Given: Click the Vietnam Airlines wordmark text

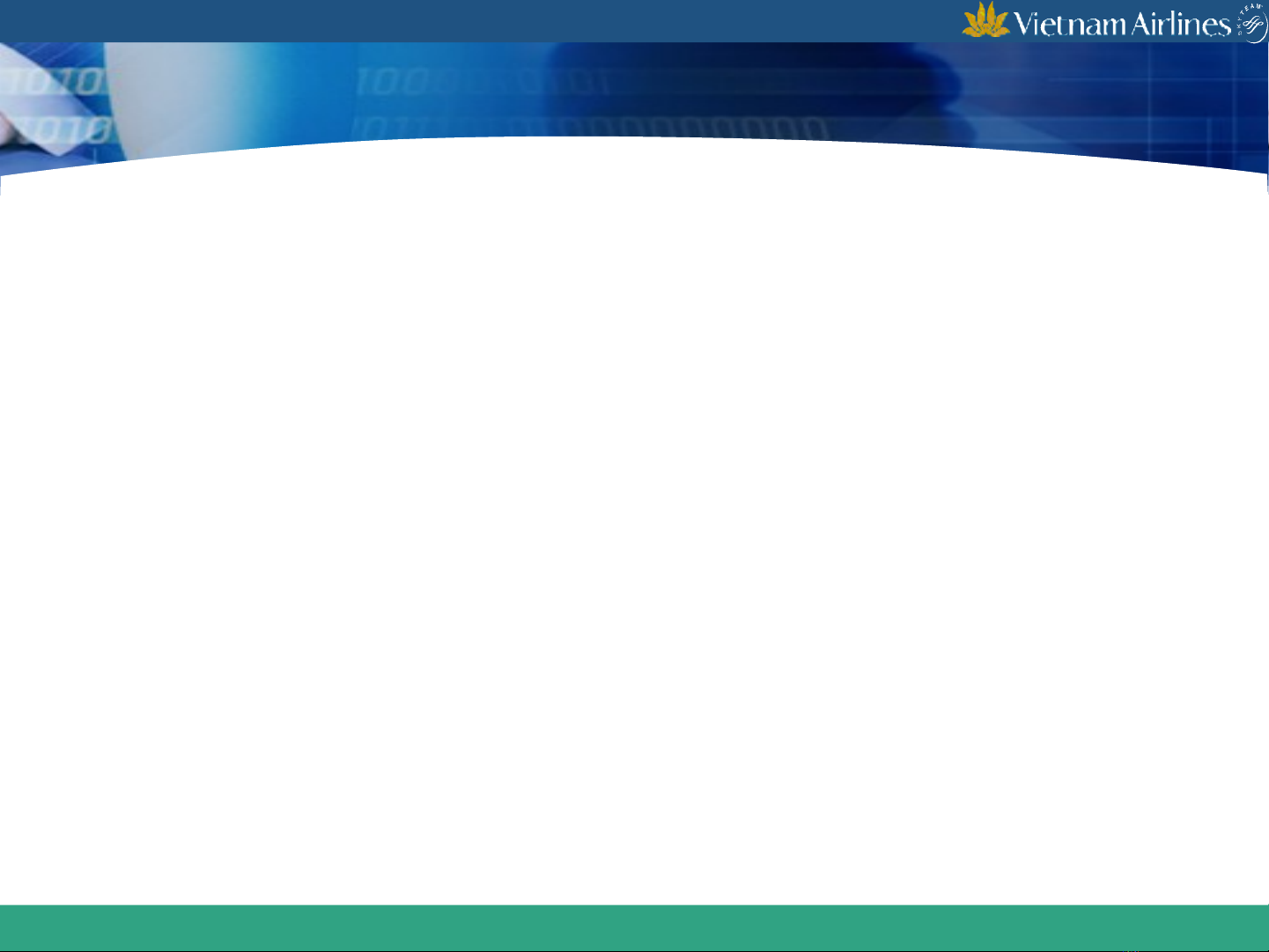Looking at the screenshot, I should [1121, 24].
